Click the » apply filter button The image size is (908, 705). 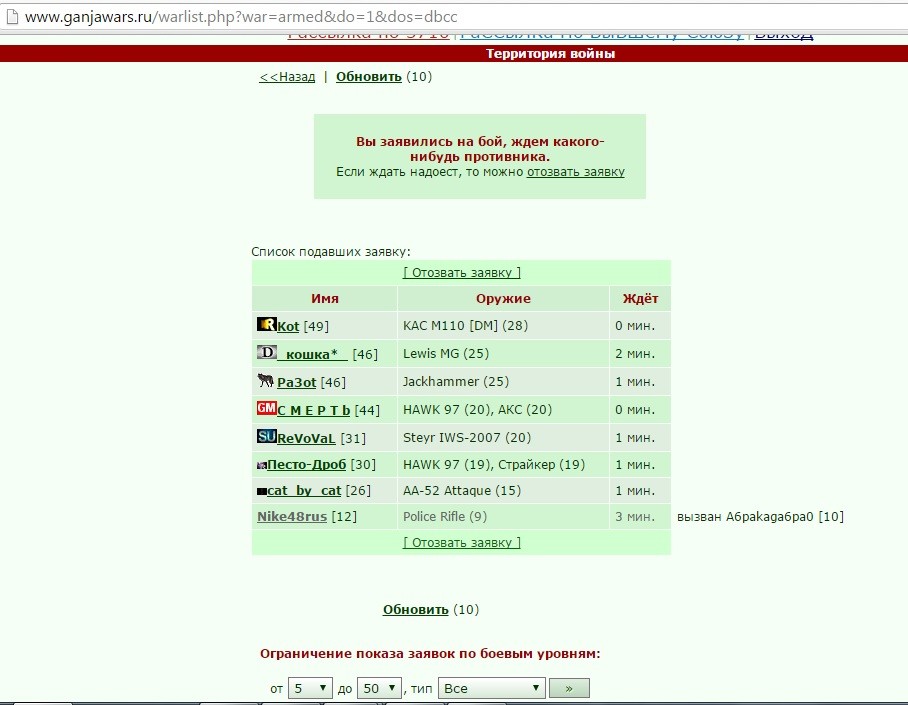pos(569,688)
